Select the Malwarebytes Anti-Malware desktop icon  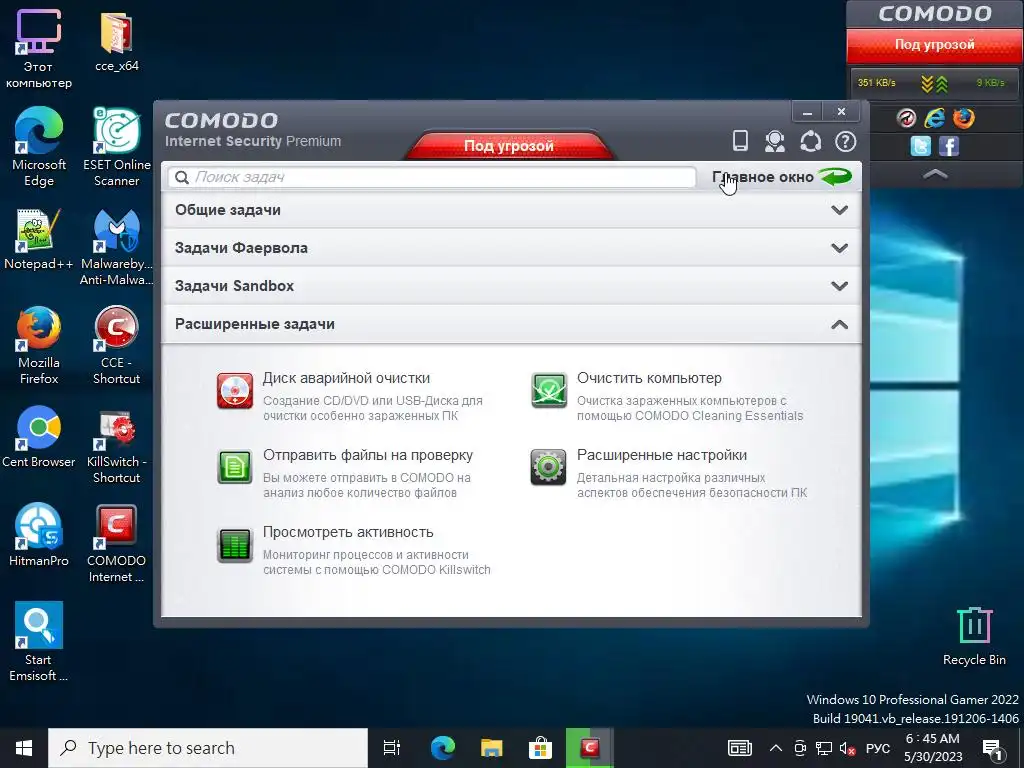click(116, 247)
